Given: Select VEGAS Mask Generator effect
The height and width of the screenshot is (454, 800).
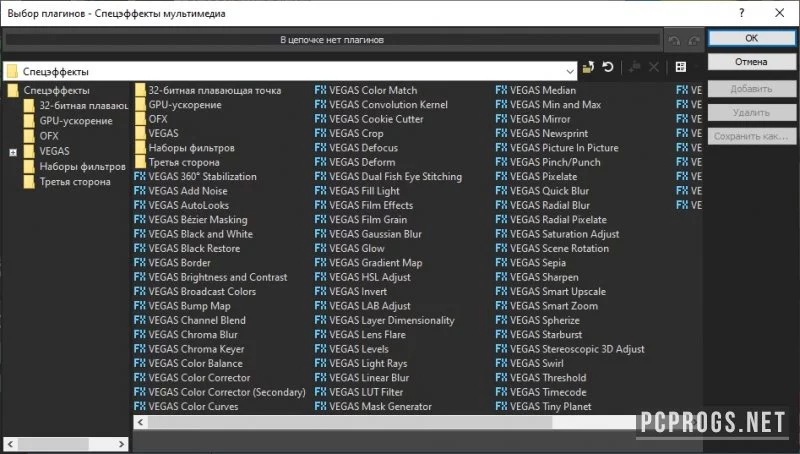Looking at the screenshot, I should 373,406.
